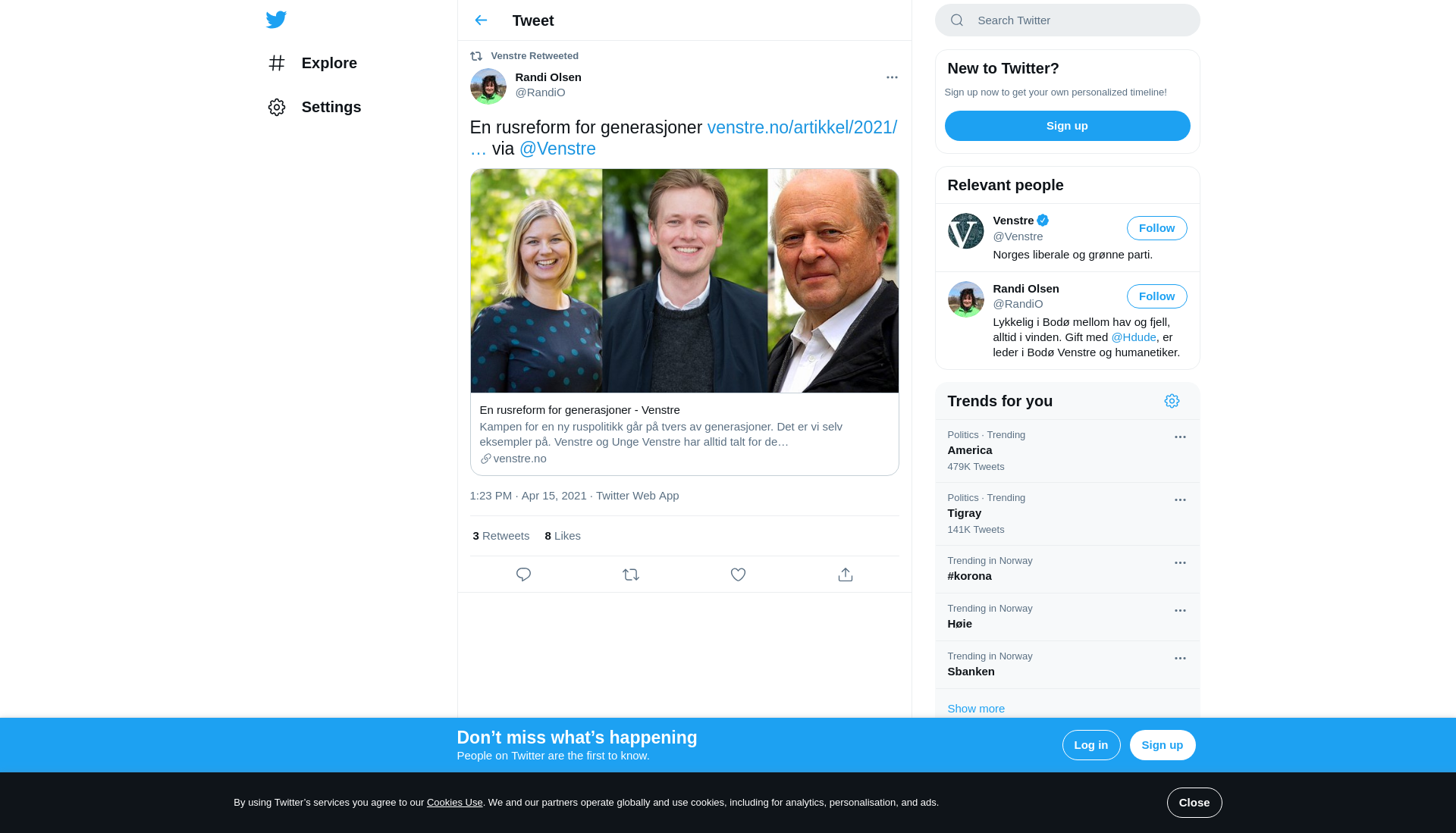Open the article card photo

684,280
